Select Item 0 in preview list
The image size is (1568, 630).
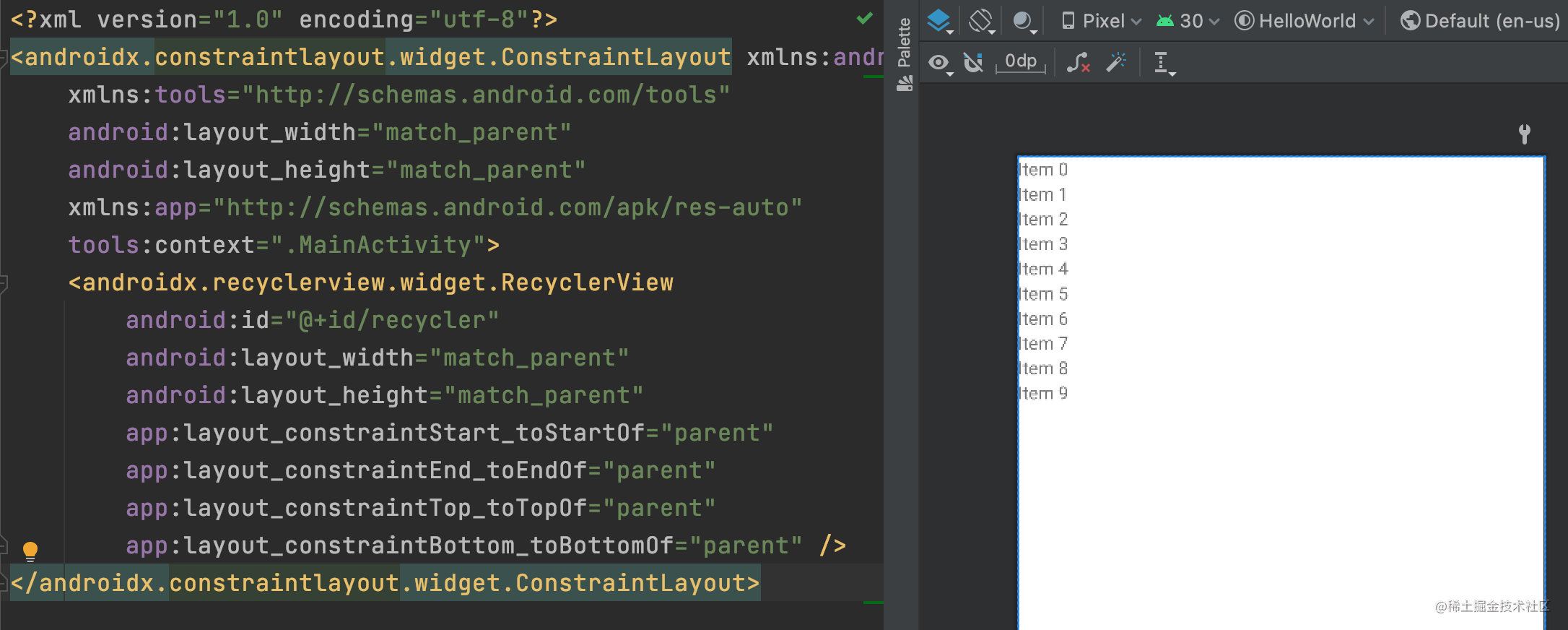coord(1042,170)
